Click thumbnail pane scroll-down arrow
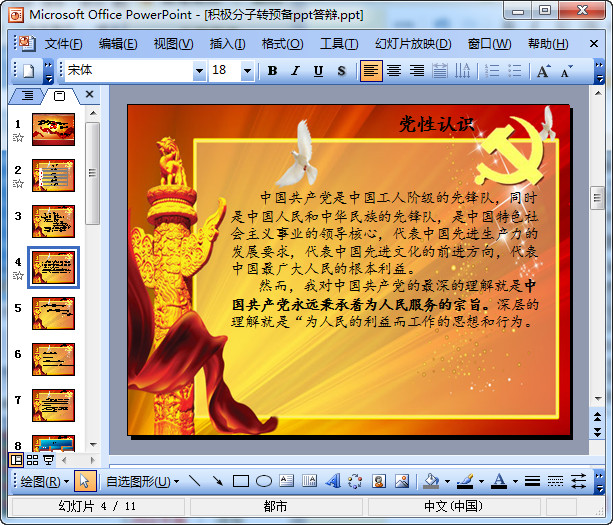 pos(93,444)
